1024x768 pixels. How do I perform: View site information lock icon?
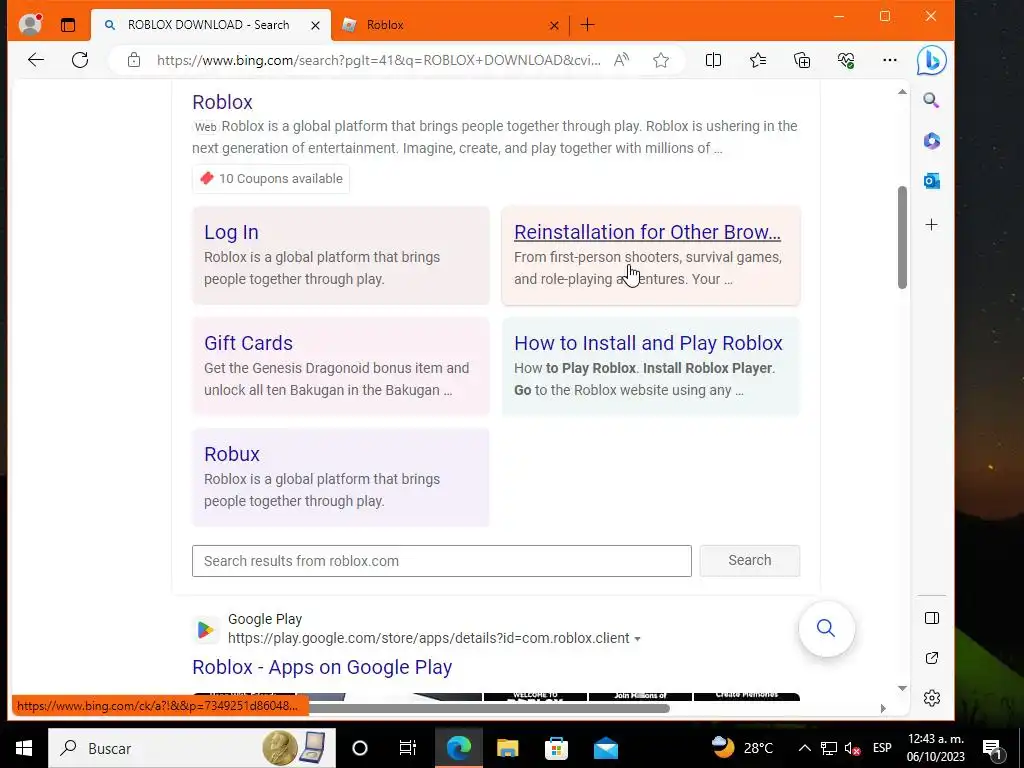click(x=134, y=60)
